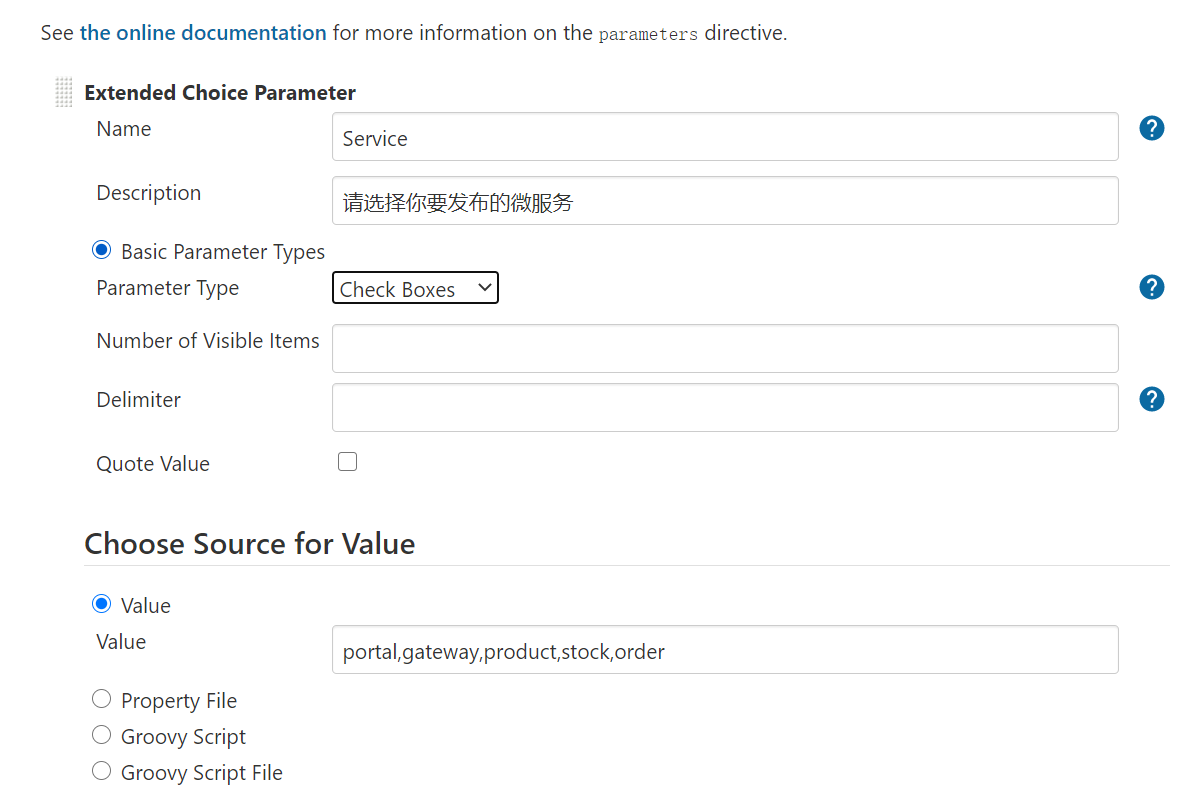The height and width of the screenshot is (803, 1192).
Task: Choose Groovy Script File radio option
Action: coord(101,771)
